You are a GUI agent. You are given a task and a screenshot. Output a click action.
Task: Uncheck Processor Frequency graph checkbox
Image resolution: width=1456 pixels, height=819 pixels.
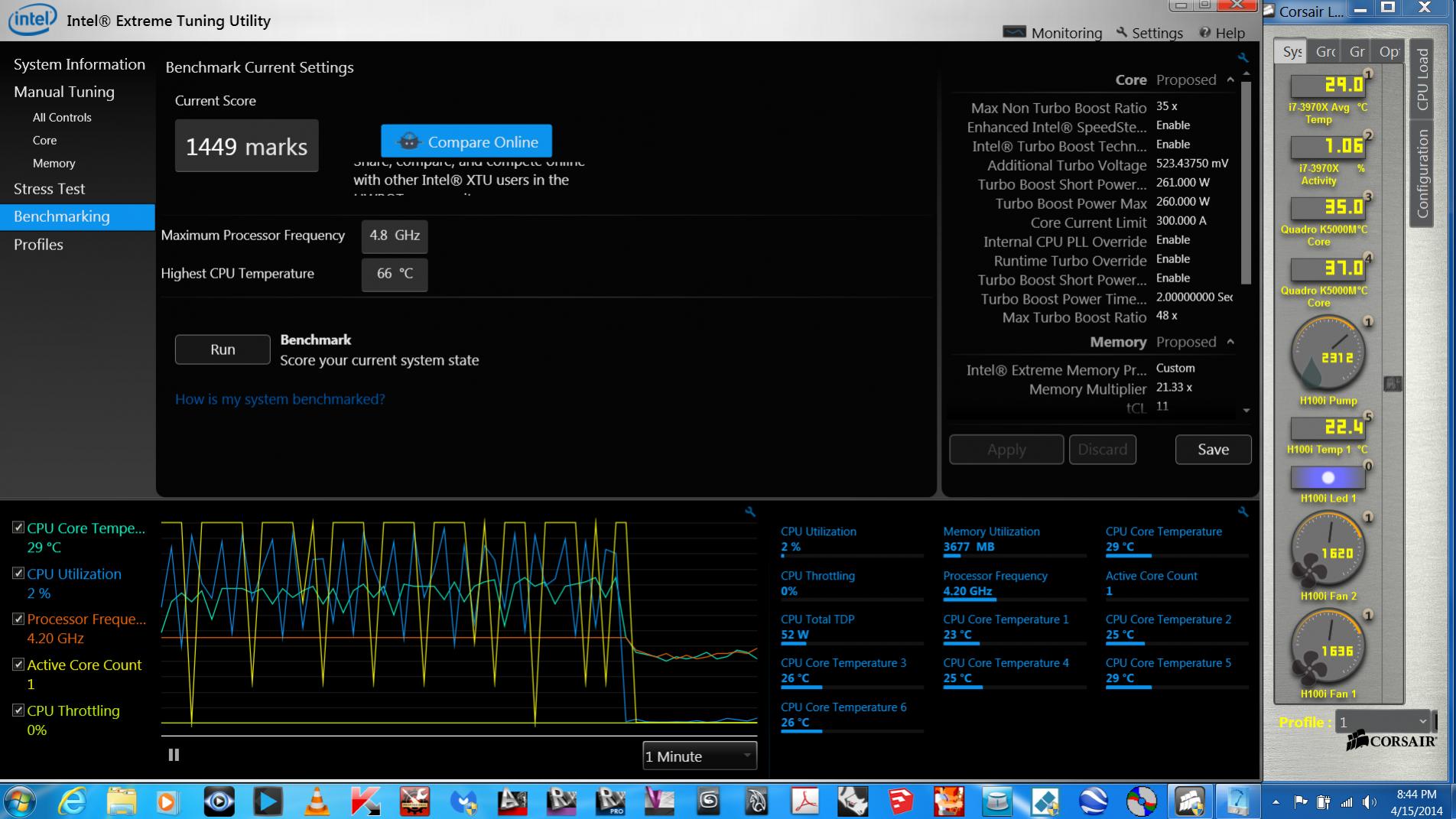pos(18,619)
